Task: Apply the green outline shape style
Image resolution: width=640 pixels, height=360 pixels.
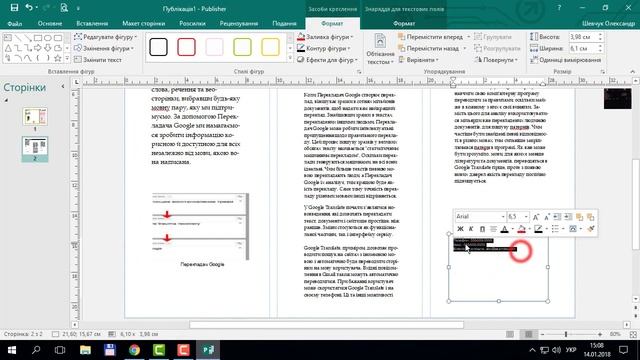Action: 242,47
